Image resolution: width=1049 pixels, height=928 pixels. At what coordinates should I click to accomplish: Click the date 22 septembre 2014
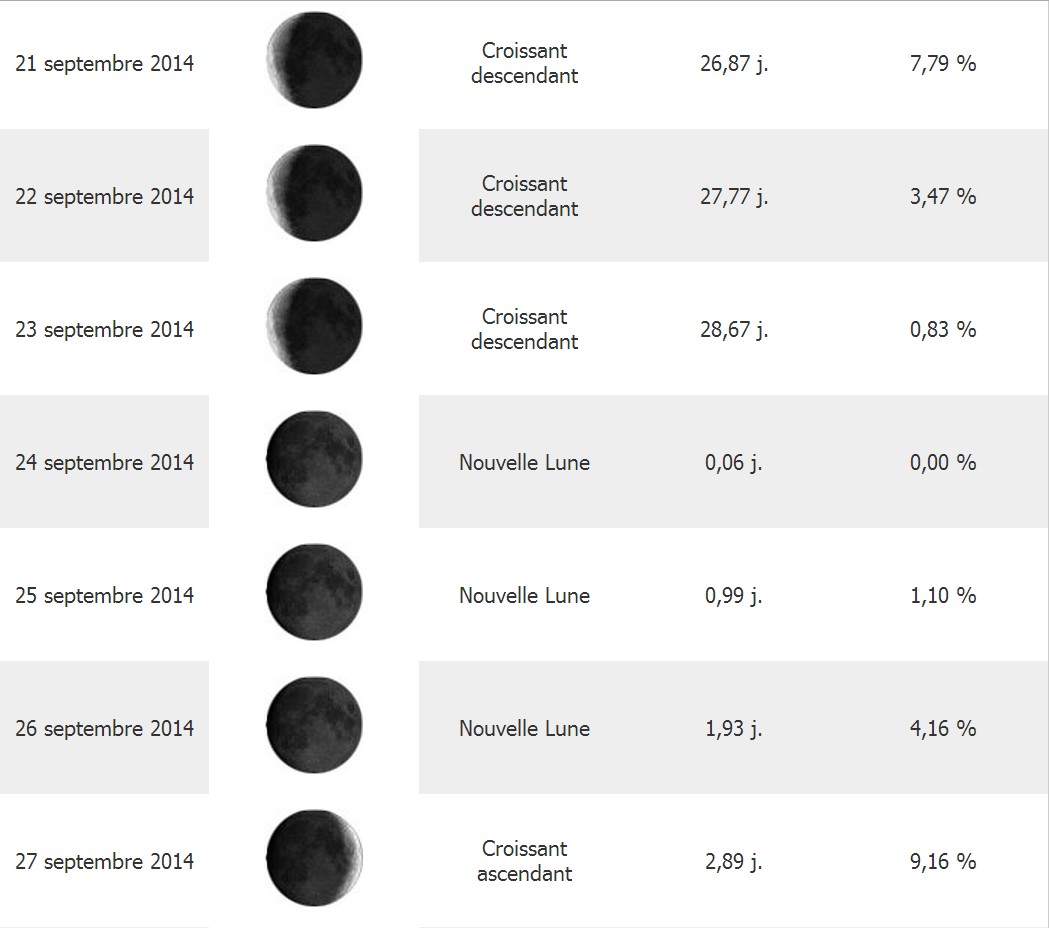point(104,197)
